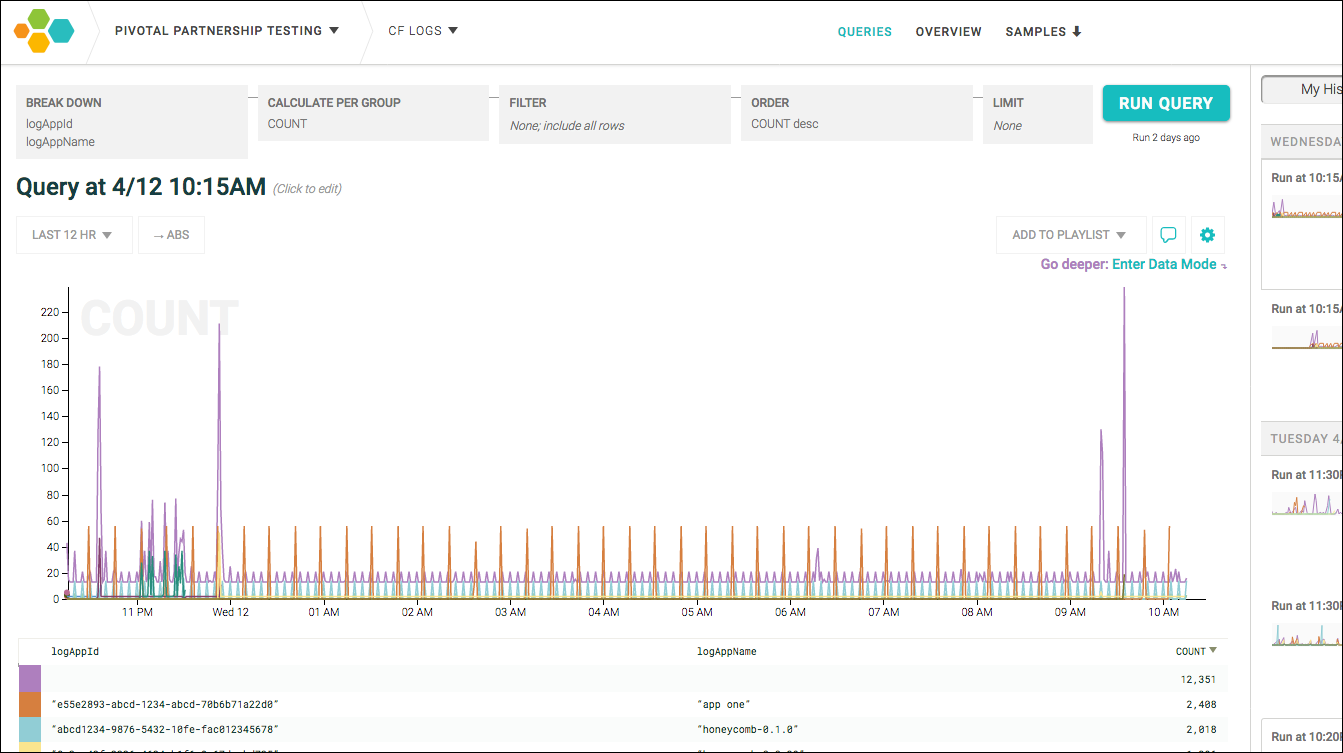Edit the CALCULATE PER GROUP field
Viewport: 1343px width, 753px height.
pos(373,112)
